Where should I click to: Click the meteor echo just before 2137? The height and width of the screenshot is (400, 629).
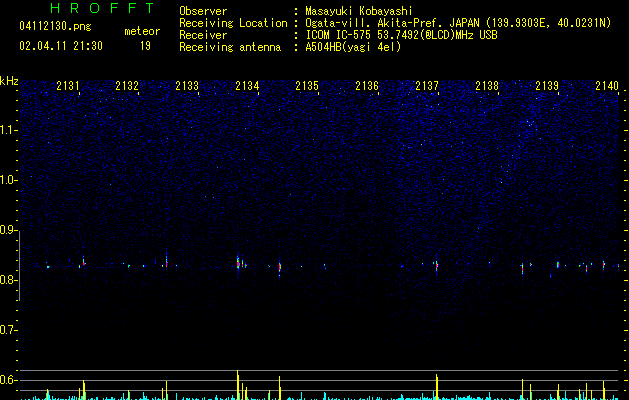click(x=436, y=265)
